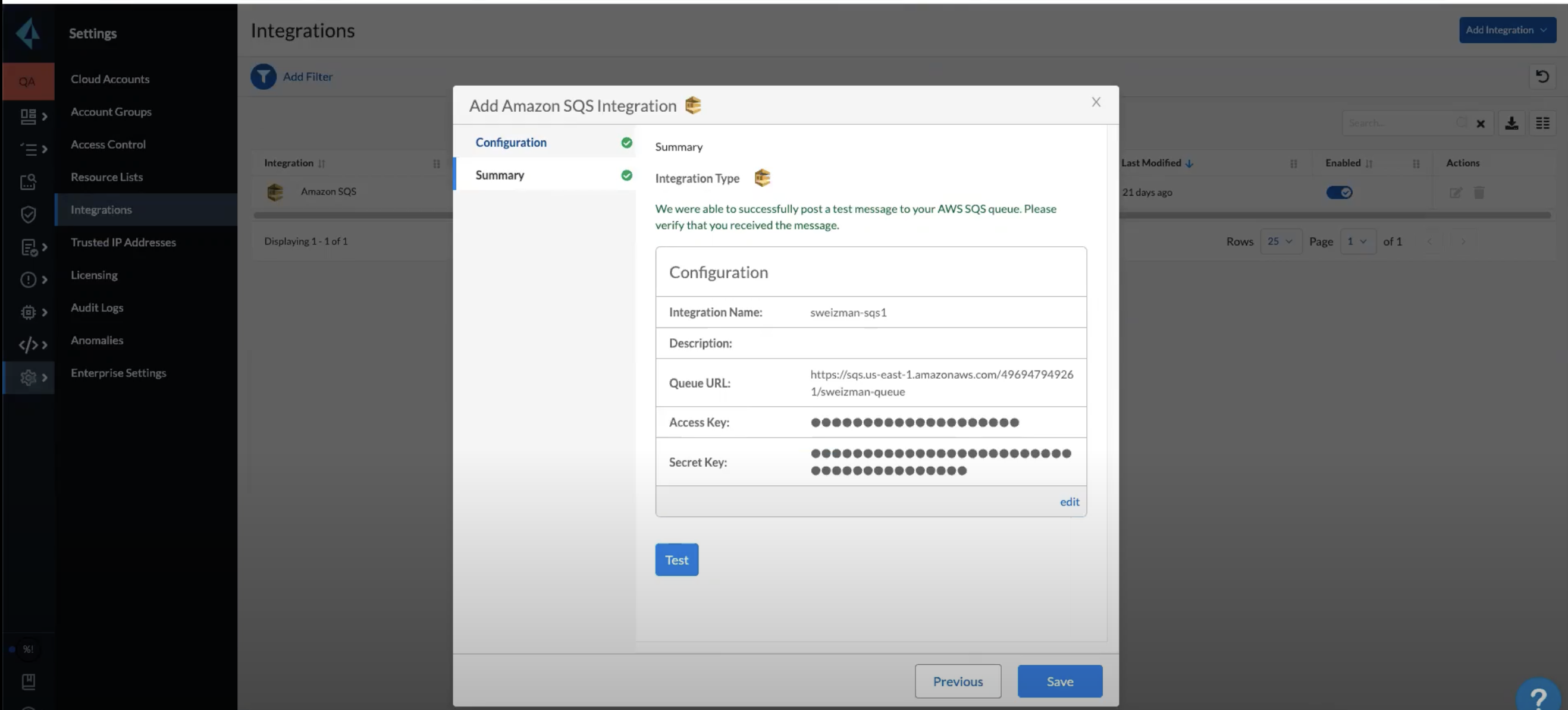Open the code brackets icon in left rail

(27, 345)
